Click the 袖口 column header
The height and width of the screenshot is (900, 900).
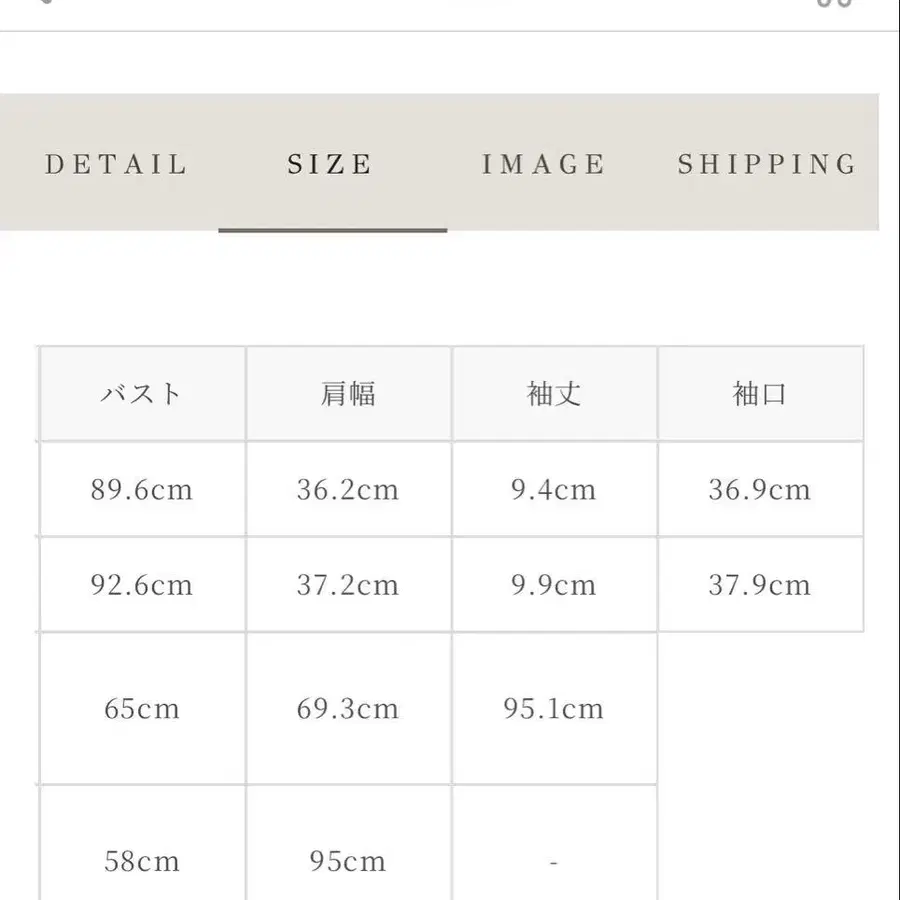(761, 393)
